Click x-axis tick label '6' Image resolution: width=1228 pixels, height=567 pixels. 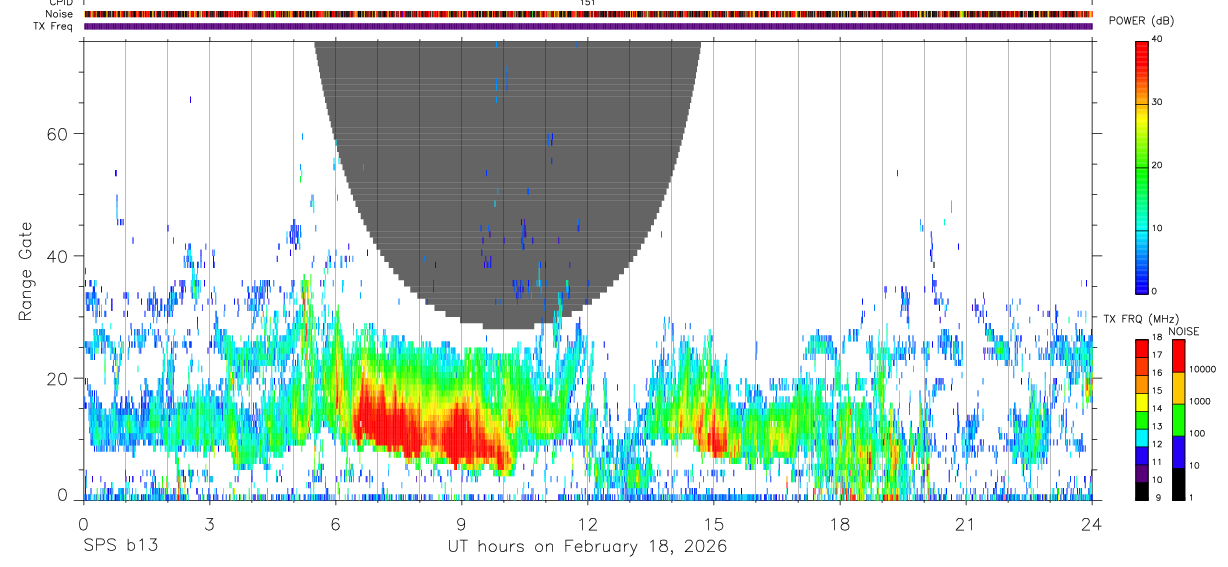coord(336,523)
